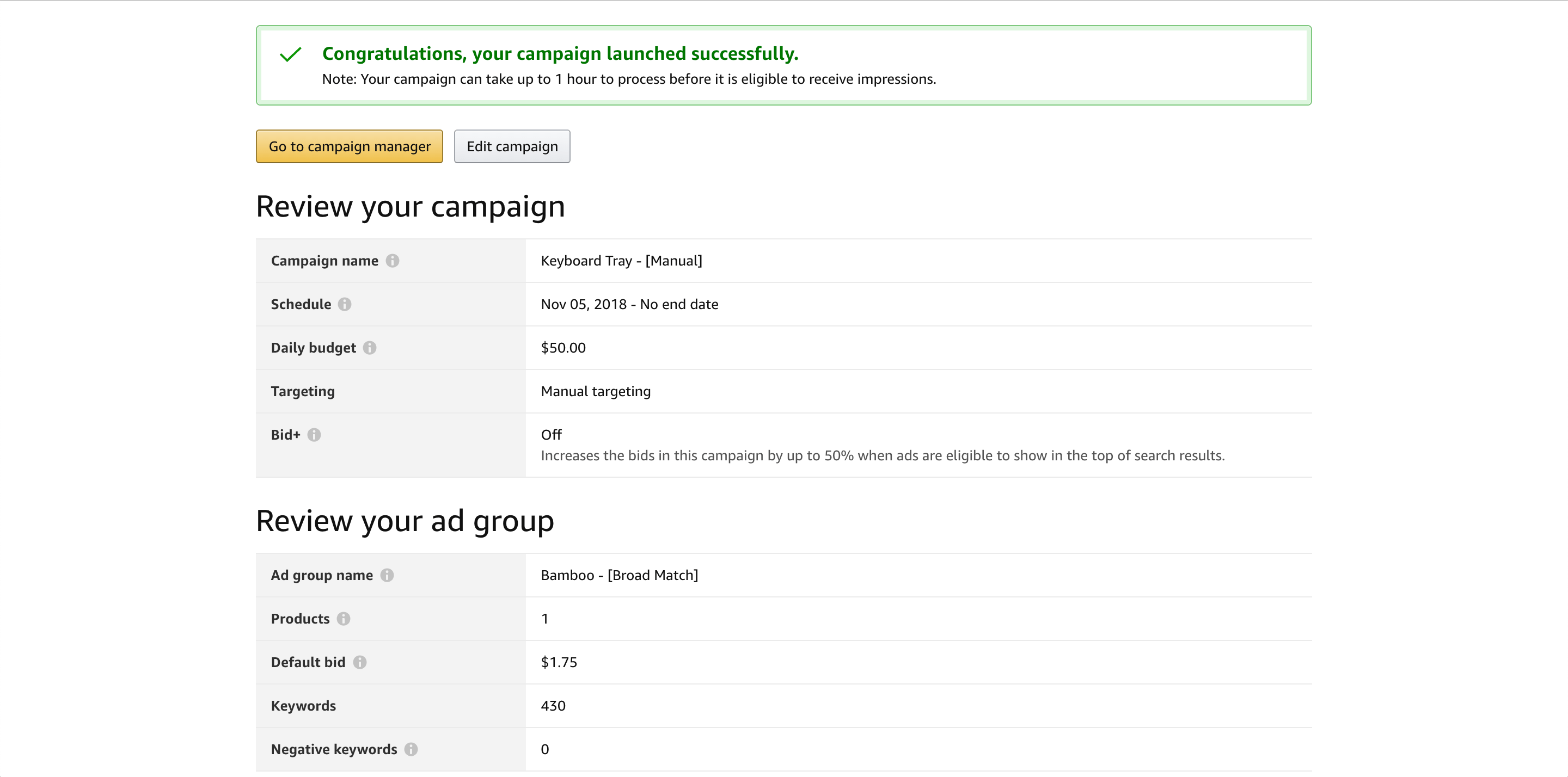Image resolution: width=1568 pixels, height=777 pixels.
Task: Click the Keyboard Tray campaign name value
Action: point(621,261)
